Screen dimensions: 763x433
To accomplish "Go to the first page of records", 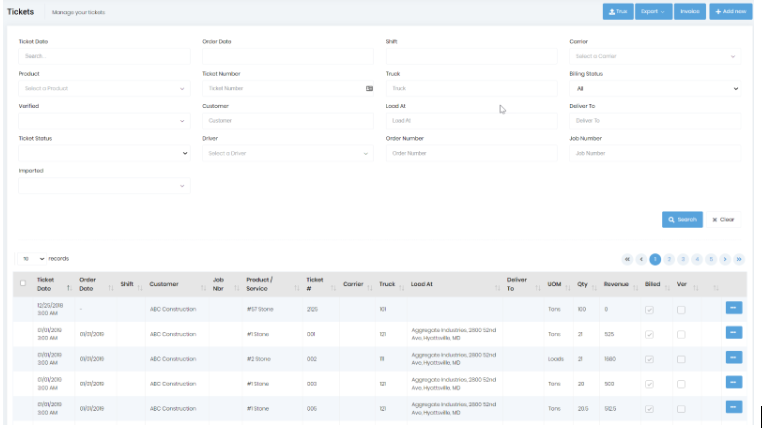I will pyautogui.click(x=627, y=259).
